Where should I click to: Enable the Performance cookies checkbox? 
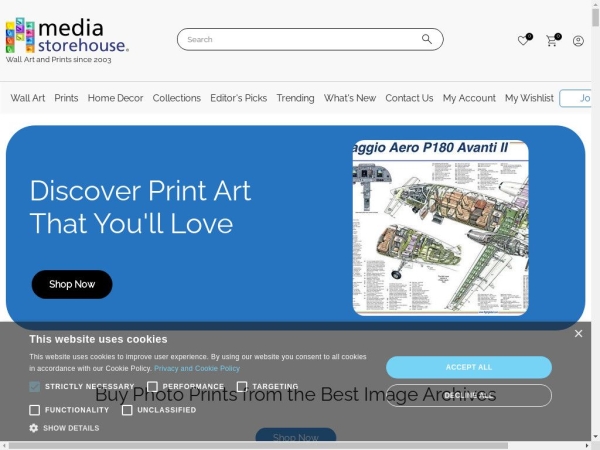pyautogui.click(x=152, y=386)
